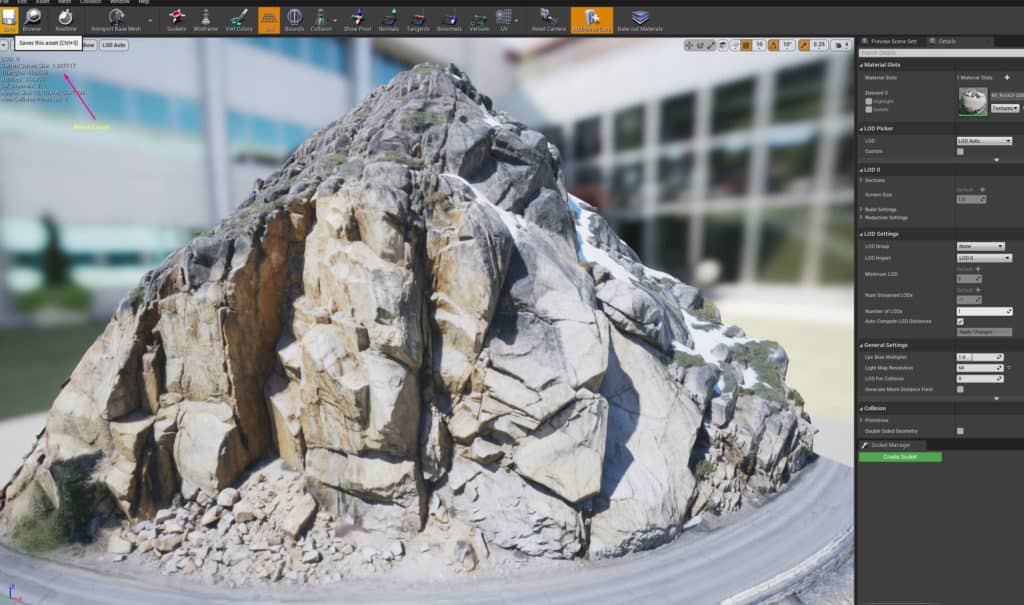Enable the Isolate checkbox for Element 0
The height and width of the screenshot is (605, 1024).
pos(869,109)
